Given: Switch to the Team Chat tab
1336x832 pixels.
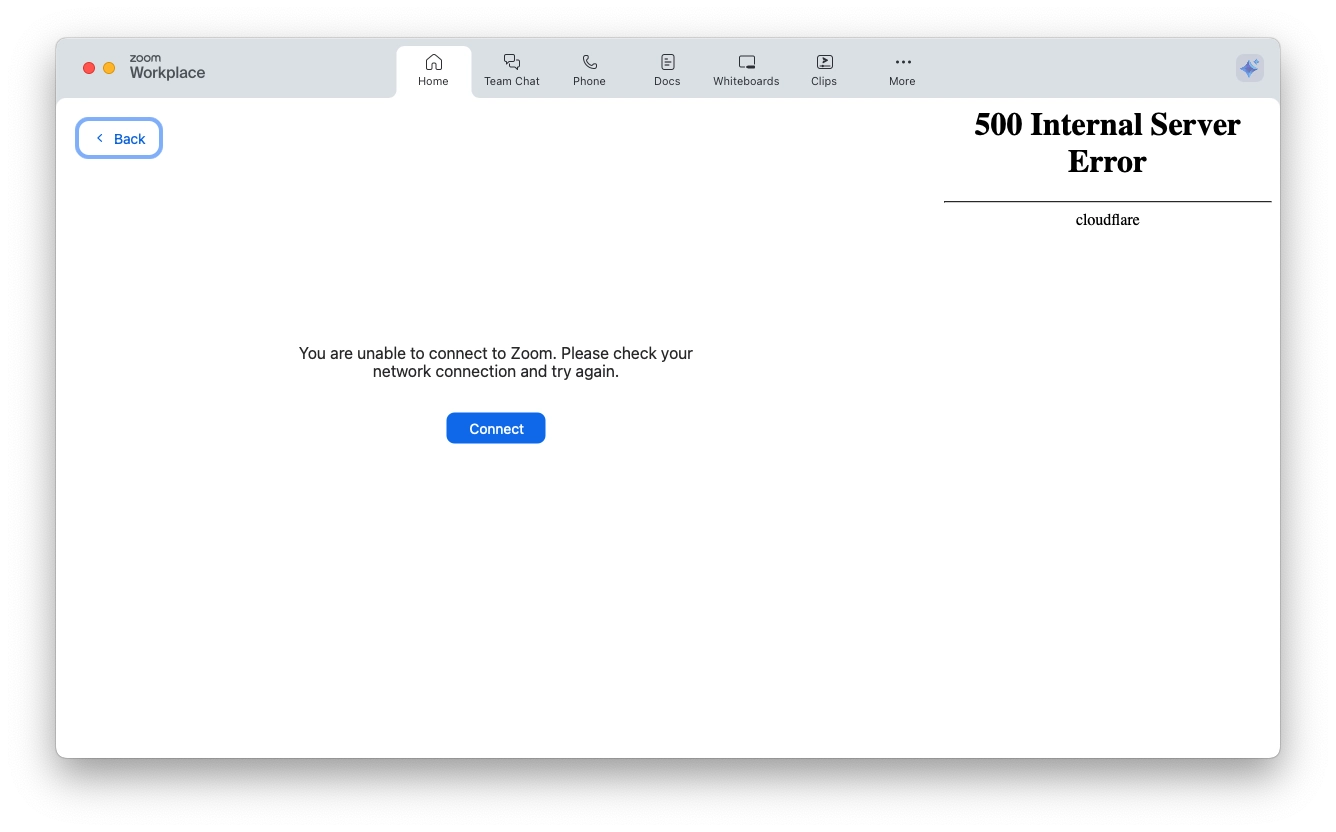Looking at the screenshot, I should [511, 70].
